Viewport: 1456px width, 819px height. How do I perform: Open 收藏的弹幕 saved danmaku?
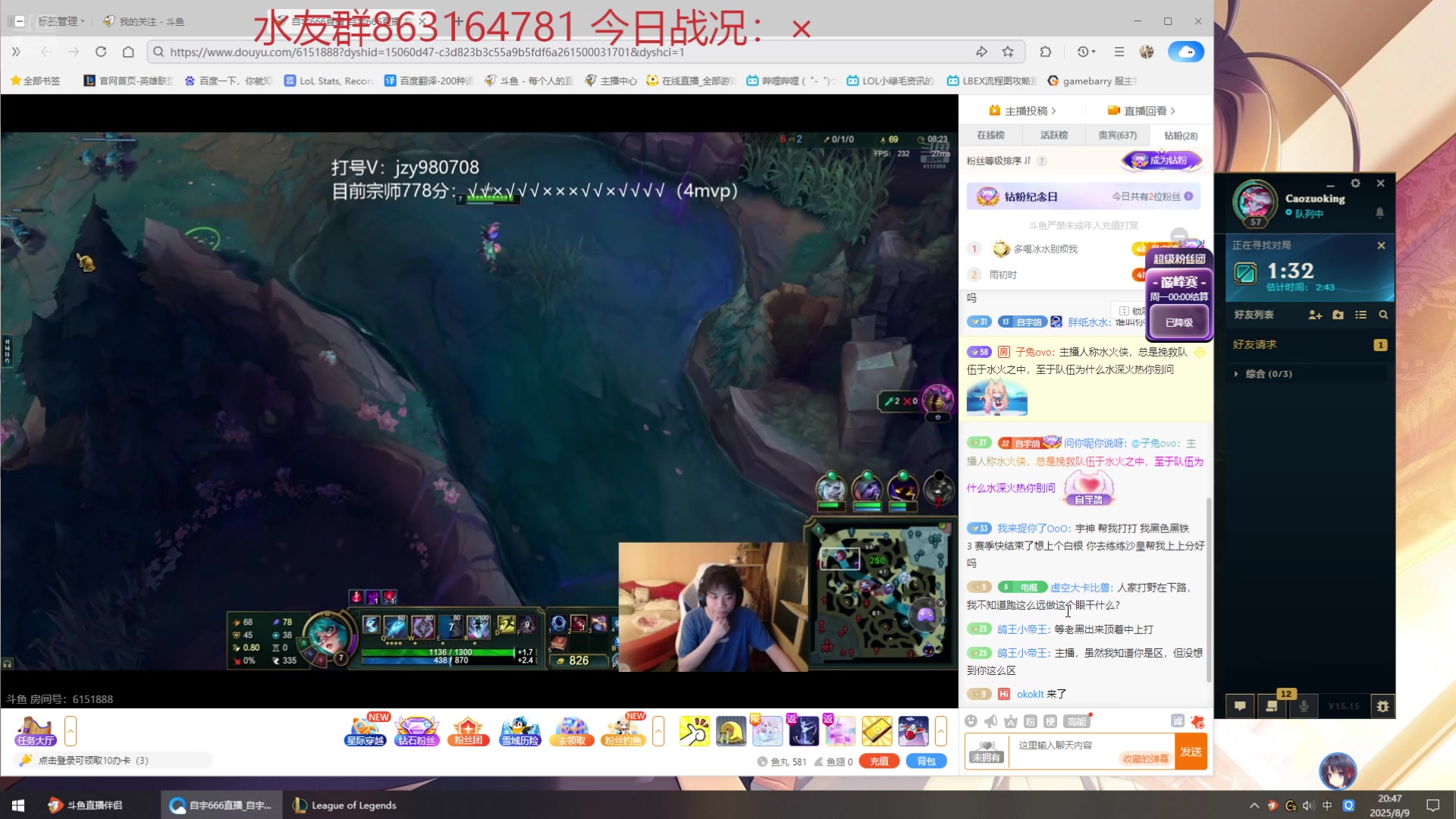pyautogui.click(x=1145, y=759)
